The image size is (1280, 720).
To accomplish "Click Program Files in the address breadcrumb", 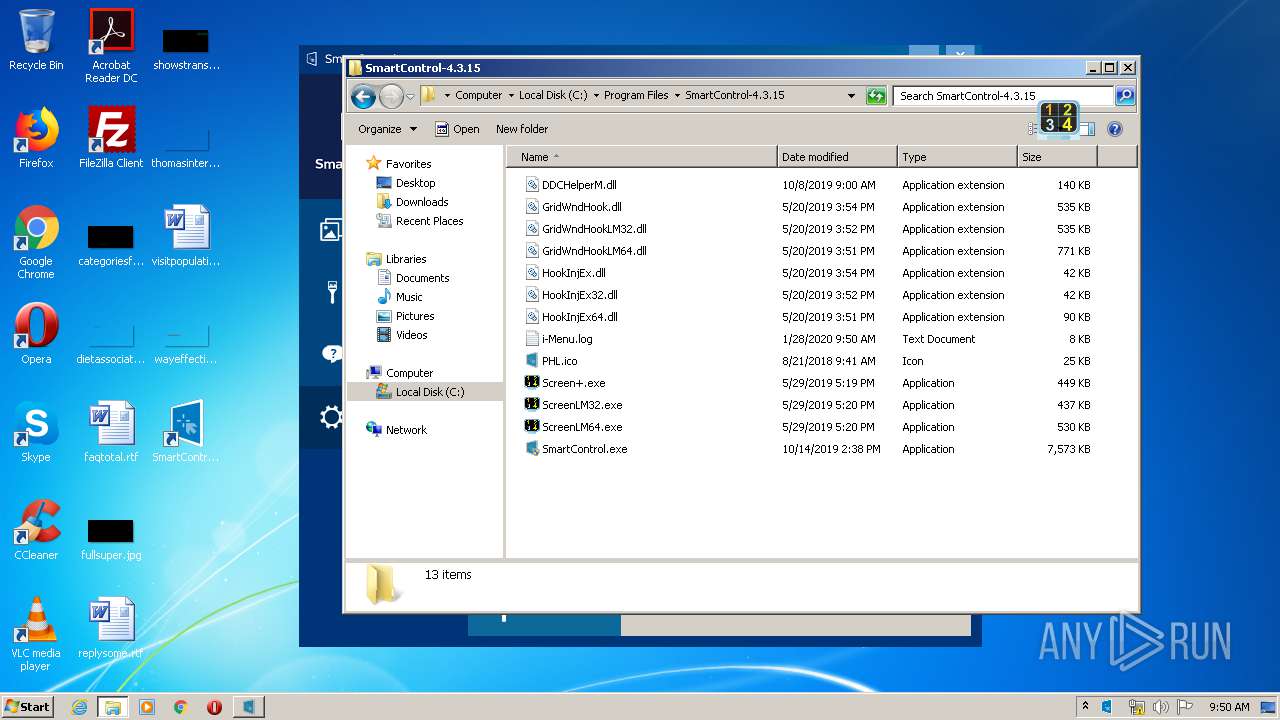I will 636,96.
